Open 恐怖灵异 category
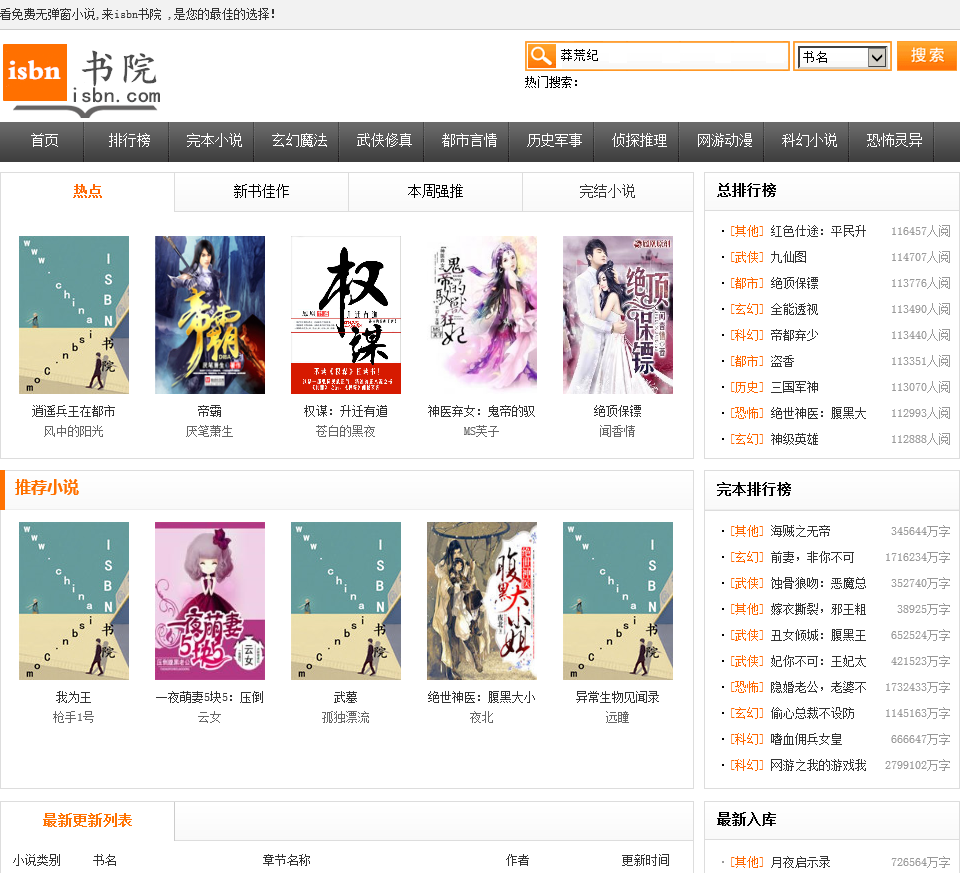The width and height of the screenshot is (960, 873). (894, 141)
